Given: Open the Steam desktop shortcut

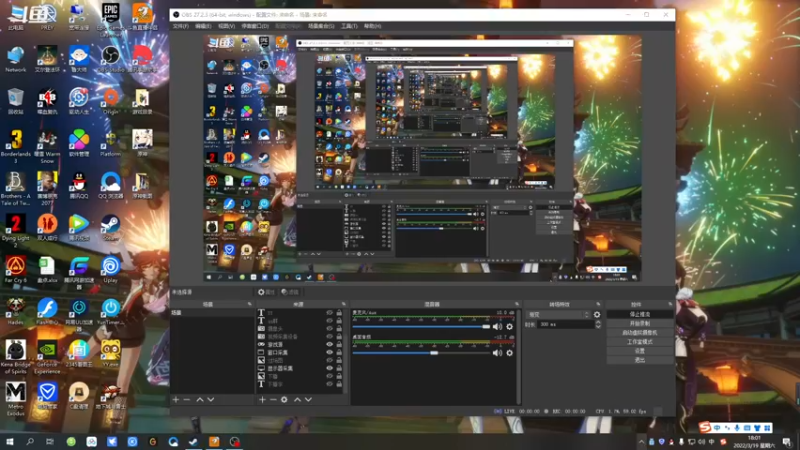Looking at the screenshot, I should click(x=110, y=228).
